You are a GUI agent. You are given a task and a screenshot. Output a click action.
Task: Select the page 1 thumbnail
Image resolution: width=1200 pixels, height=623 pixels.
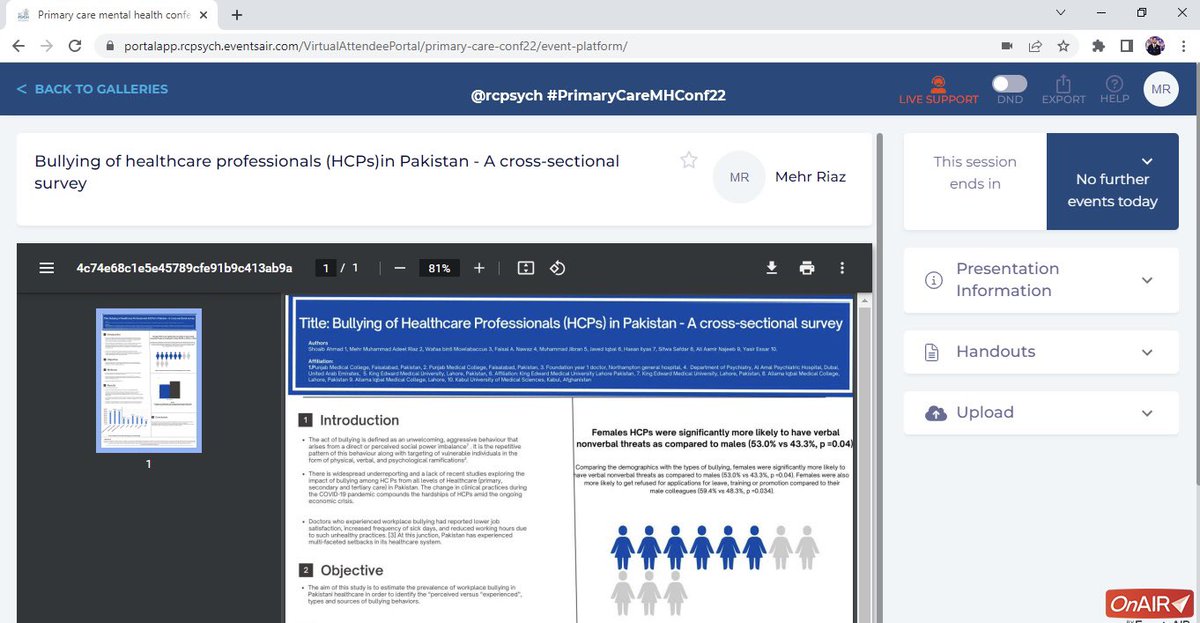pyautogui.click(x=148, y=379)
